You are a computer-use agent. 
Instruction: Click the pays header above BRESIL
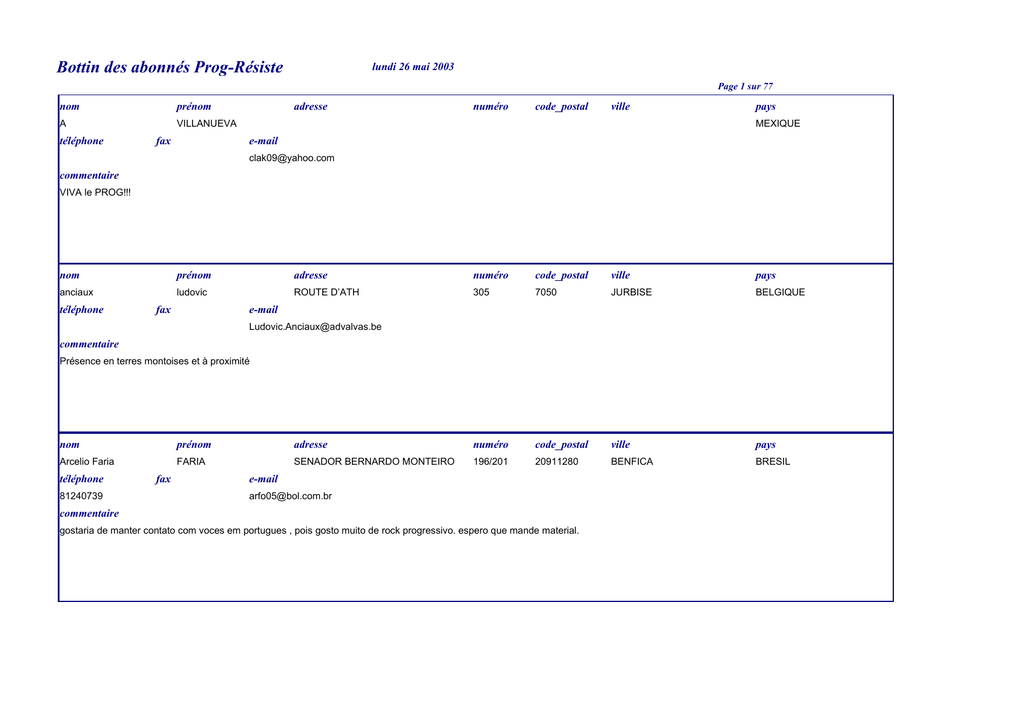coord(765,445)
